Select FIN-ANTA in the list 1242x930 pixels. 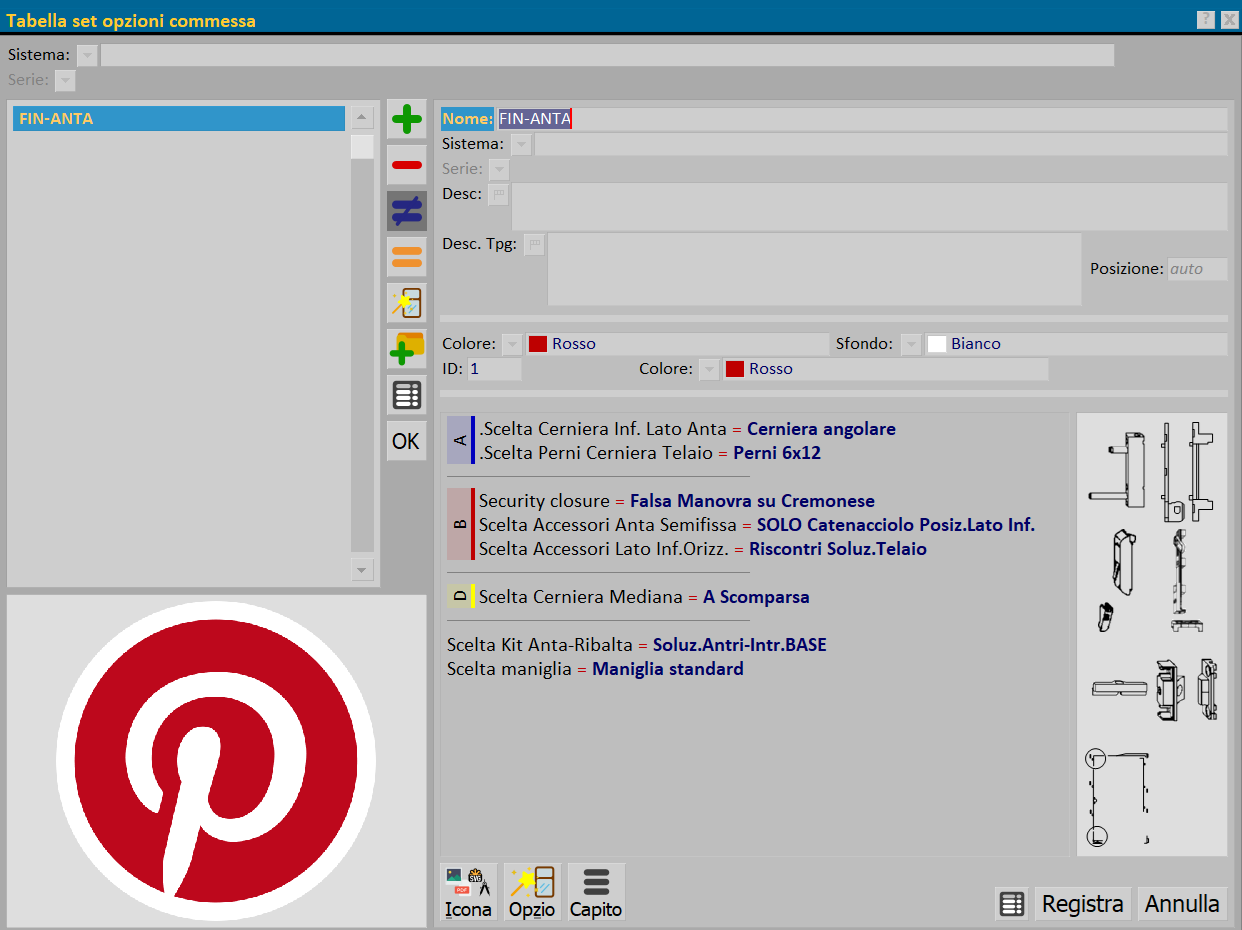[x=178, y=119]
